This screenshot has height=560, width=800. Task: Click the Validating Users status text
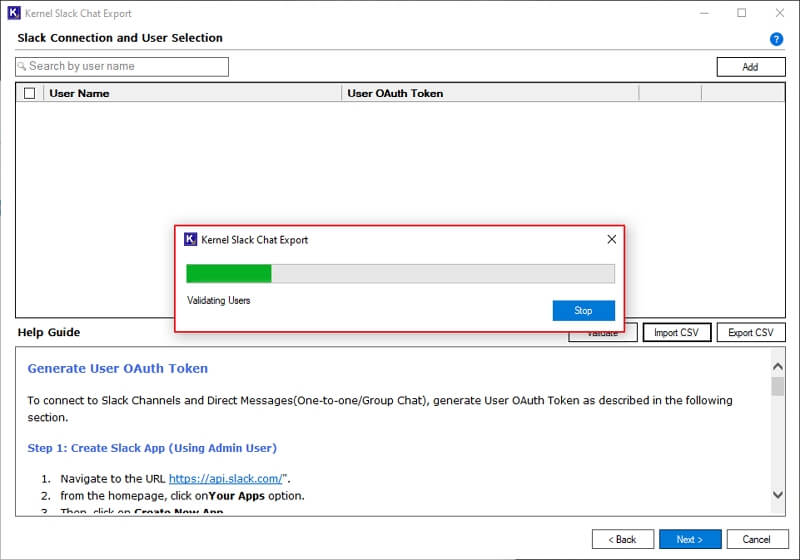point(218,300)
